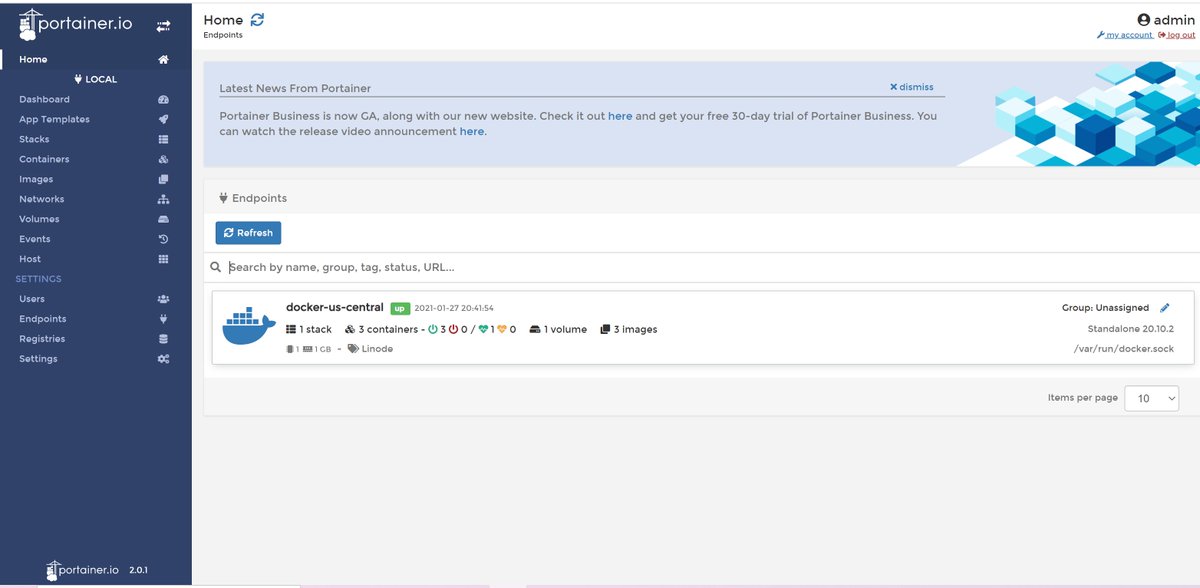
Task: Click the pencil edit icon for docker-us-central
Action: pos(1164,308)
